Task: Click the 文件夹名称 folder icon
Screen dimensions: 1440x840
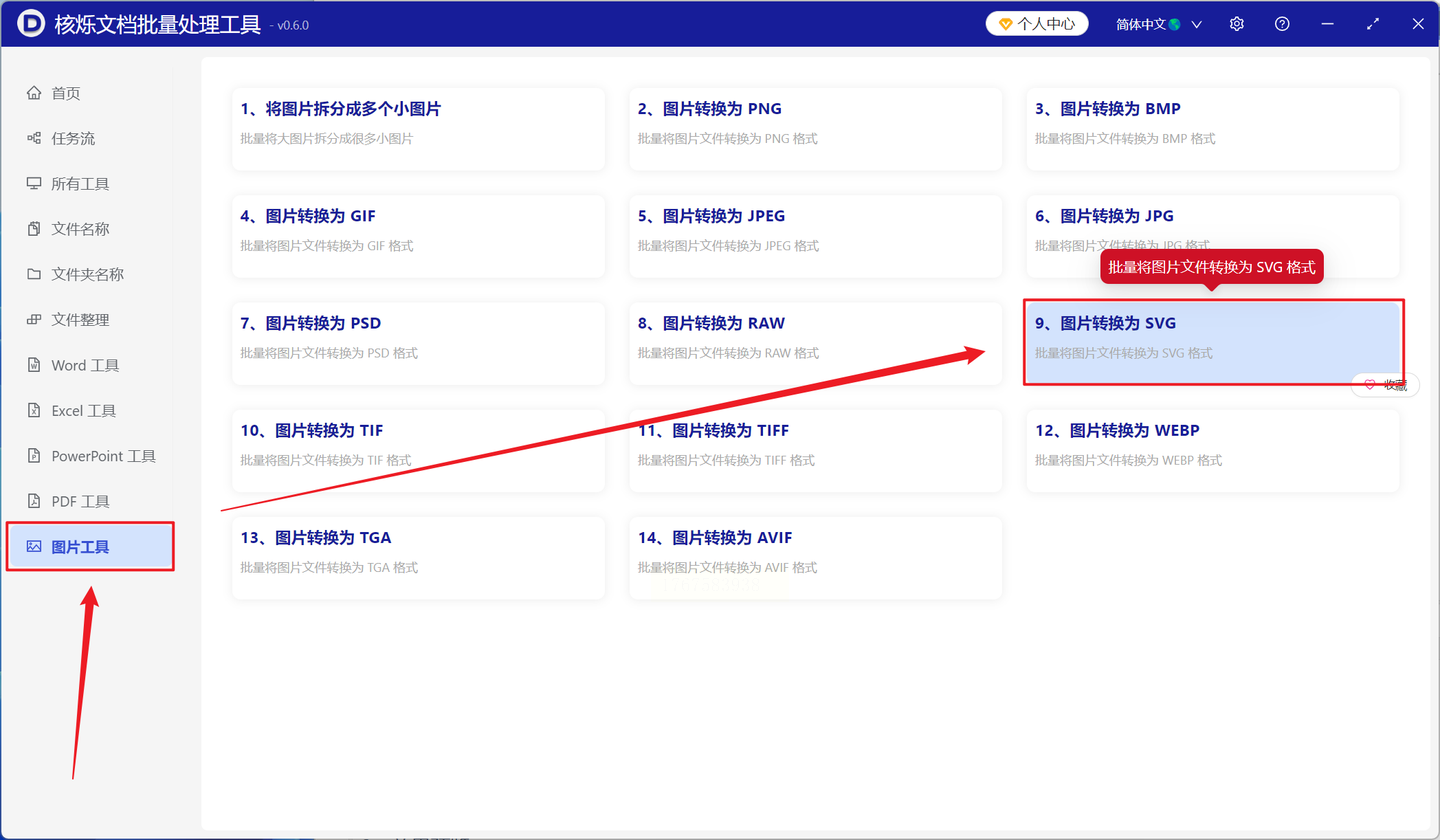Action: click(x=34, y=274)
